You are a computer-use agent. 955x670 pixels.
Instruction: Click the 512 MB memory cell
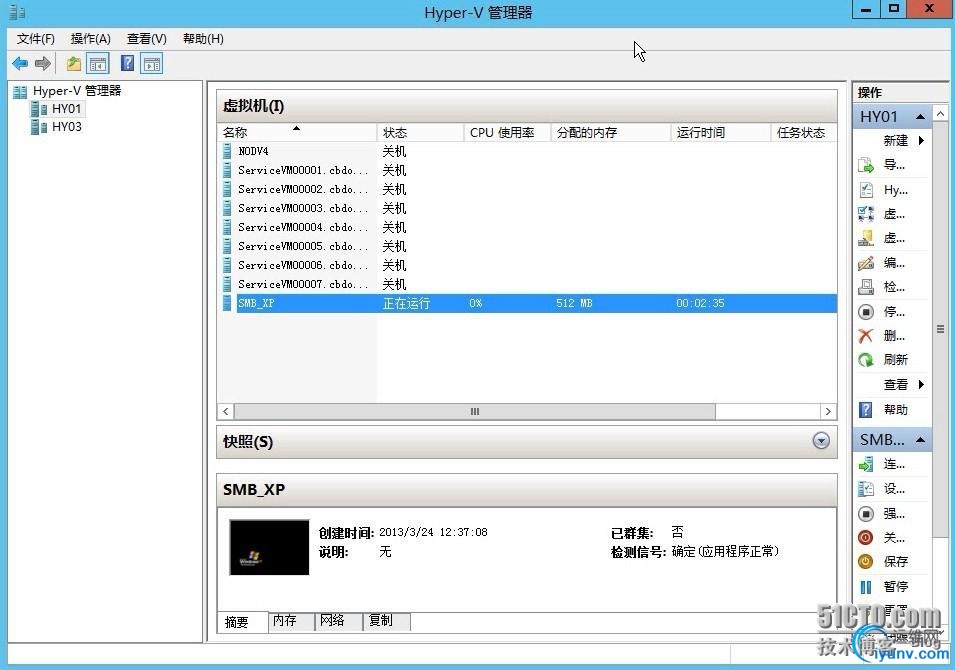pyautogui.click(x=574, y=303)
